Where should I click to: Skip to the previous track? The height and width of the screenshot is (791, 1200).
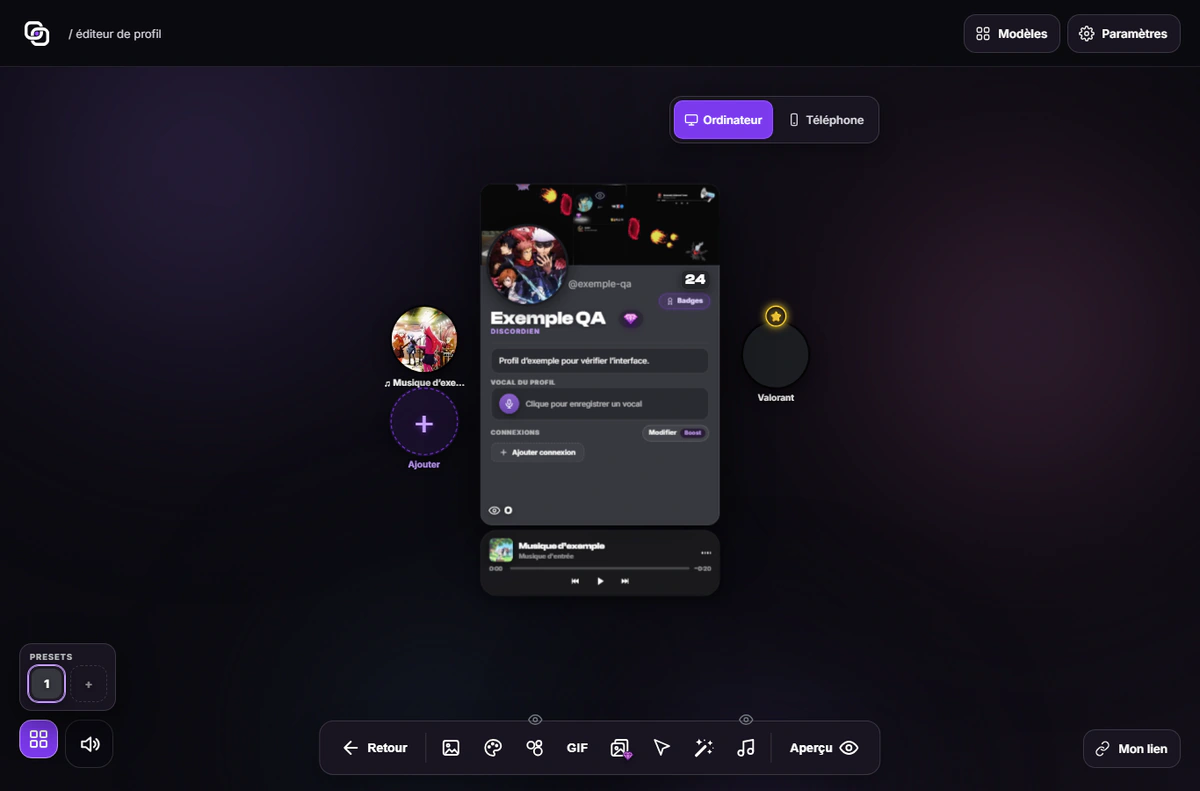(575, 581)
